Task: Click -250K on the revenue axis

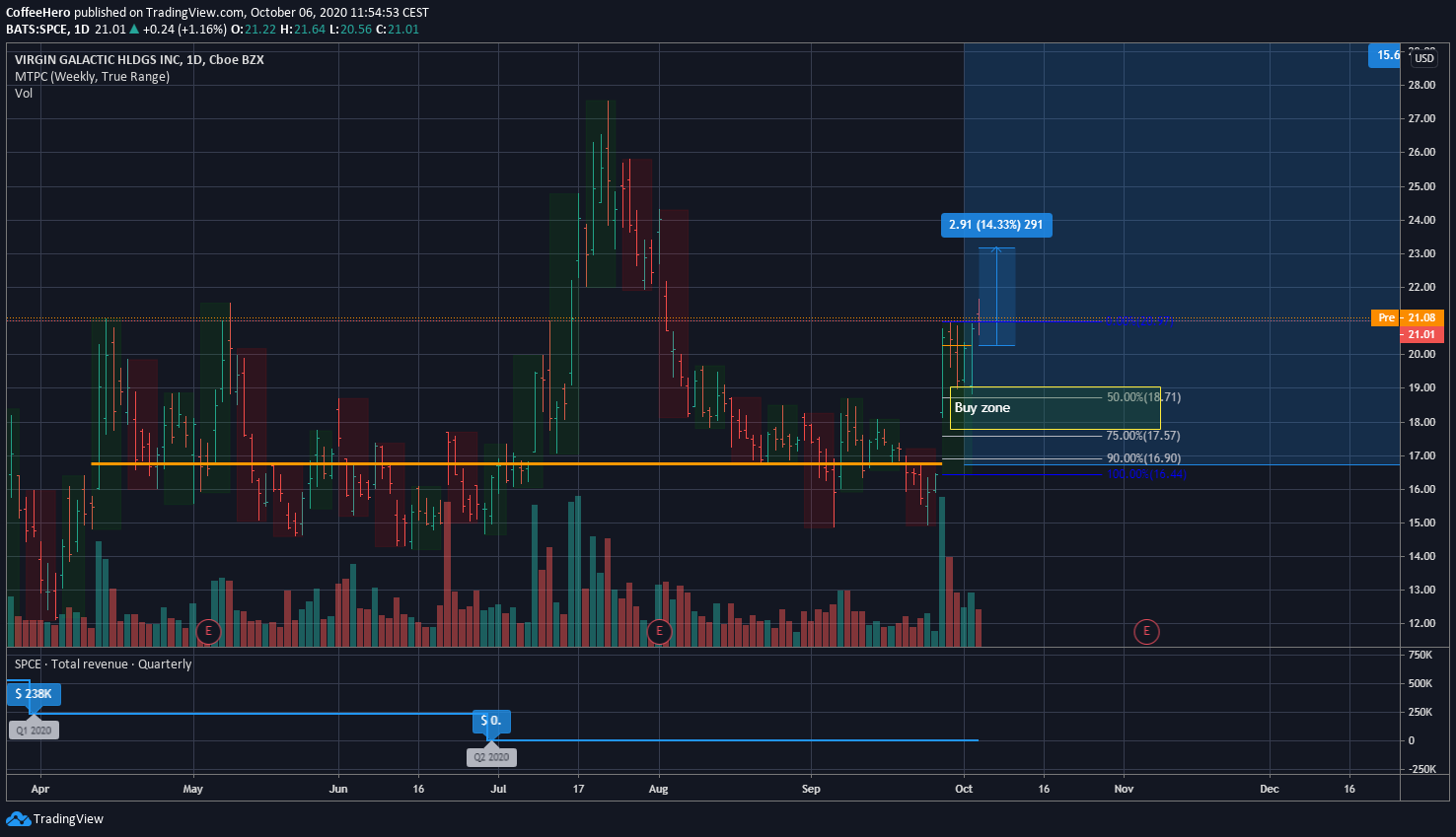Action: pyautogui.click(x=1421, y=769)
